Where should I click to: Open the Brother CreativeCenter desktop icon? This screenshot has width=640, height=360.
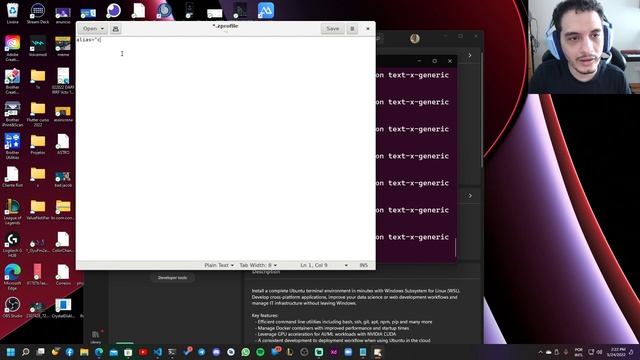click(x=13, y=81)
